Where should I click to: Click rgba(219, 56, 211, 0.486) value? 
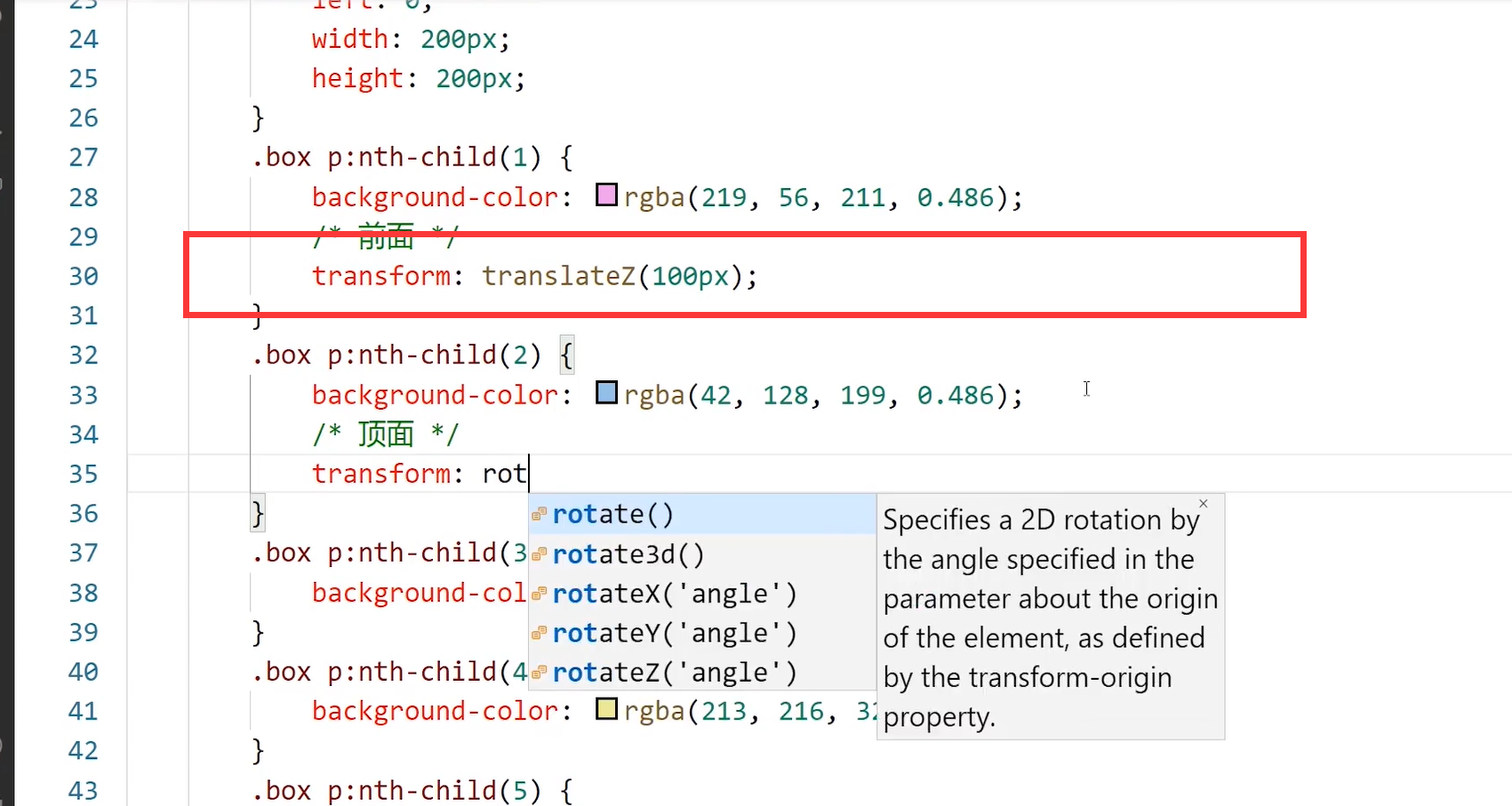coord(815,196)
